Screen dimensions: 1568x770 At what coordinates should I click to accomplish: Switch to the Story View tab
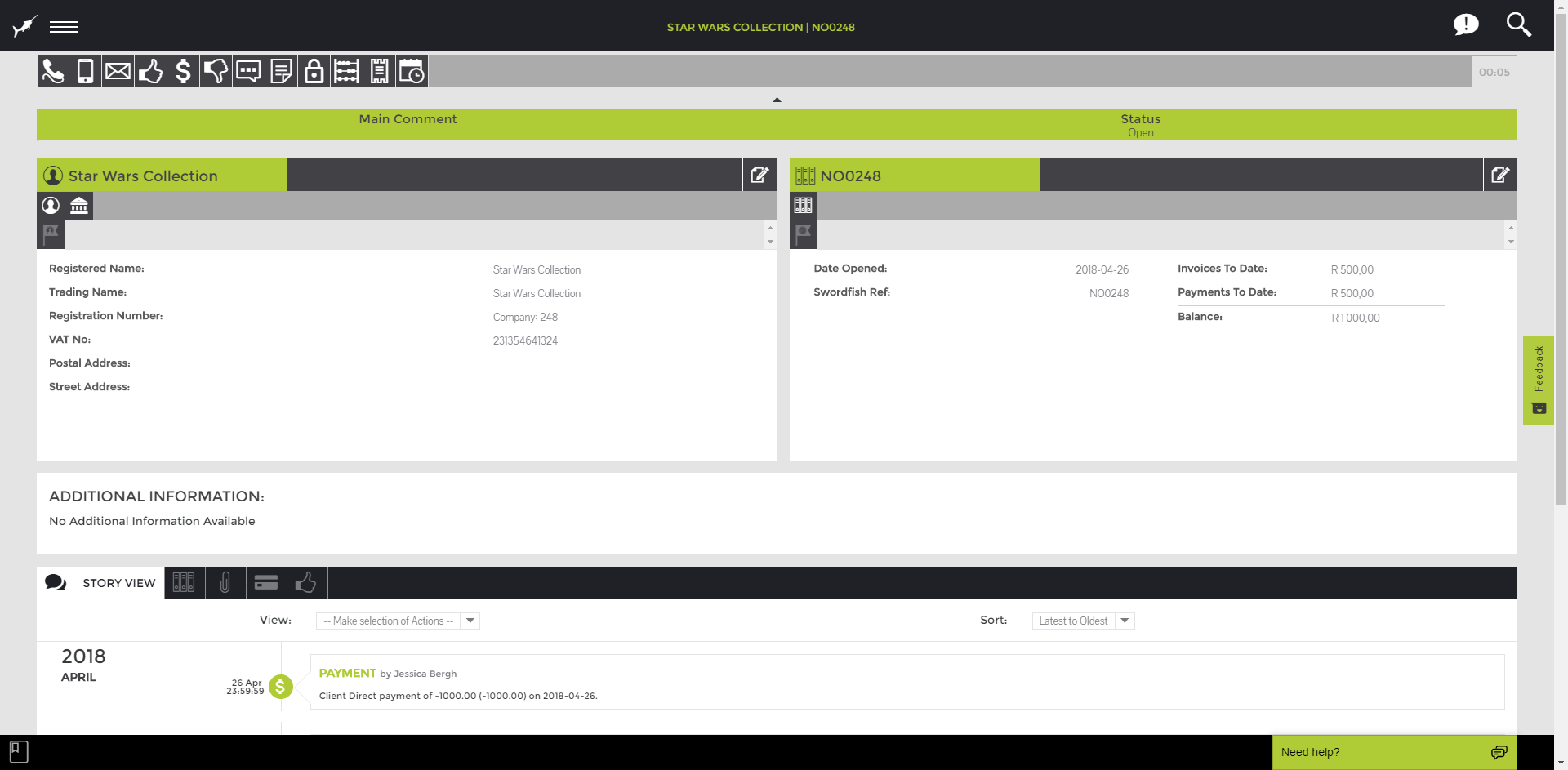(100, 583)
